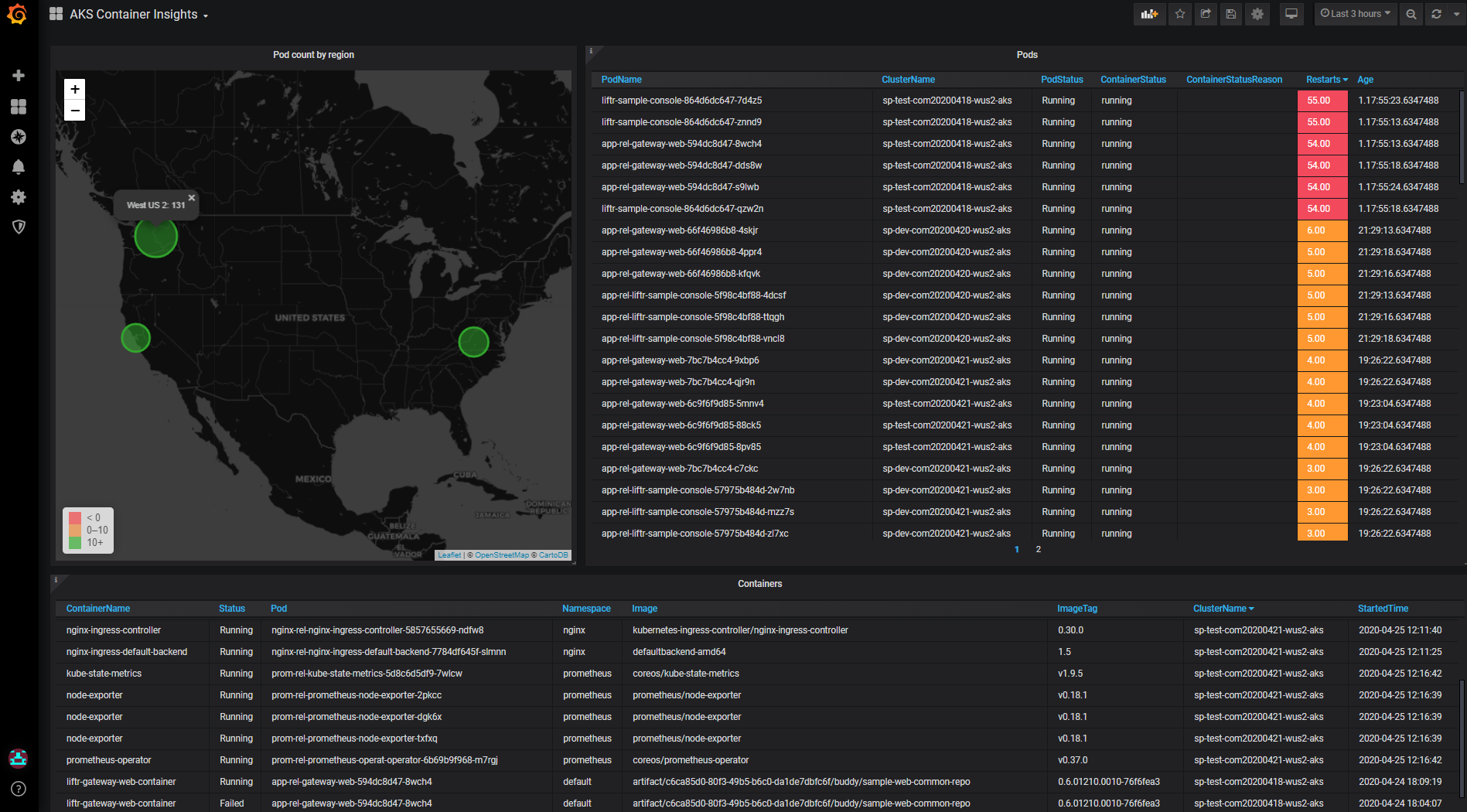Click red 55.00 cell for liftr-sample-console-864d6dc647-7d4z5
Viewport: 1467px width, 812px height.
point(1322,101)
